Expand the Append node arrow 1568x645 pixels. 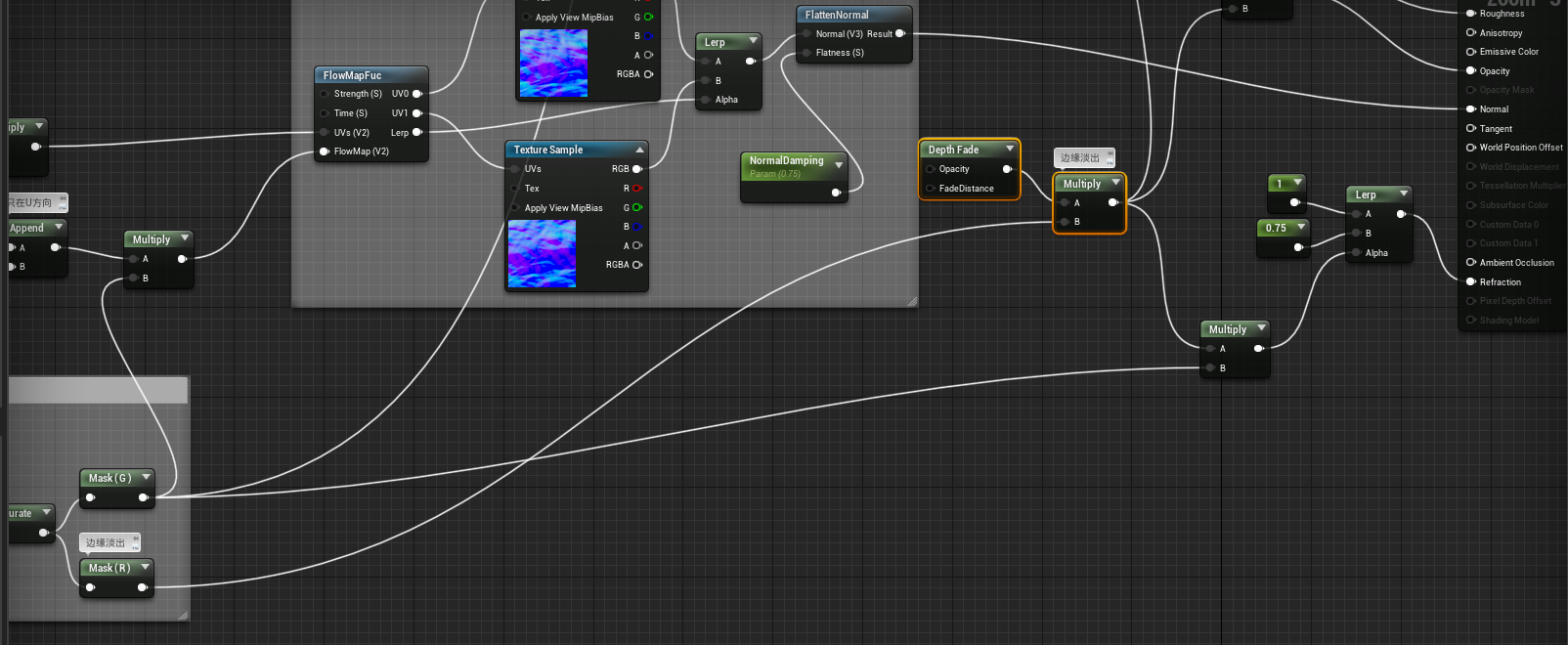click(59, 227)
